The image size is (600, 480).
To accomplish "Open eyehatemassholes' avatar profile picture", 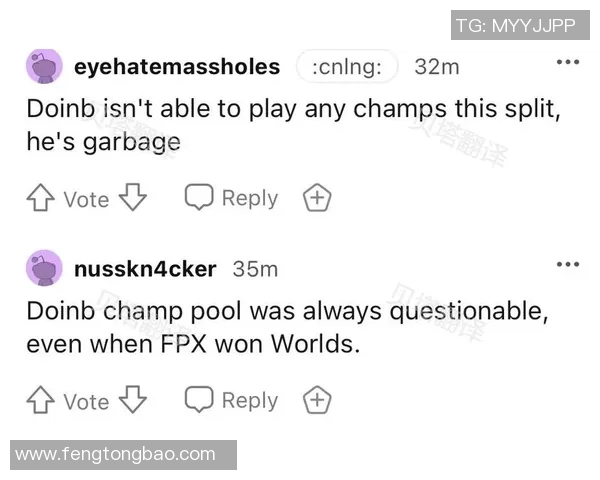I will point(44,67).
